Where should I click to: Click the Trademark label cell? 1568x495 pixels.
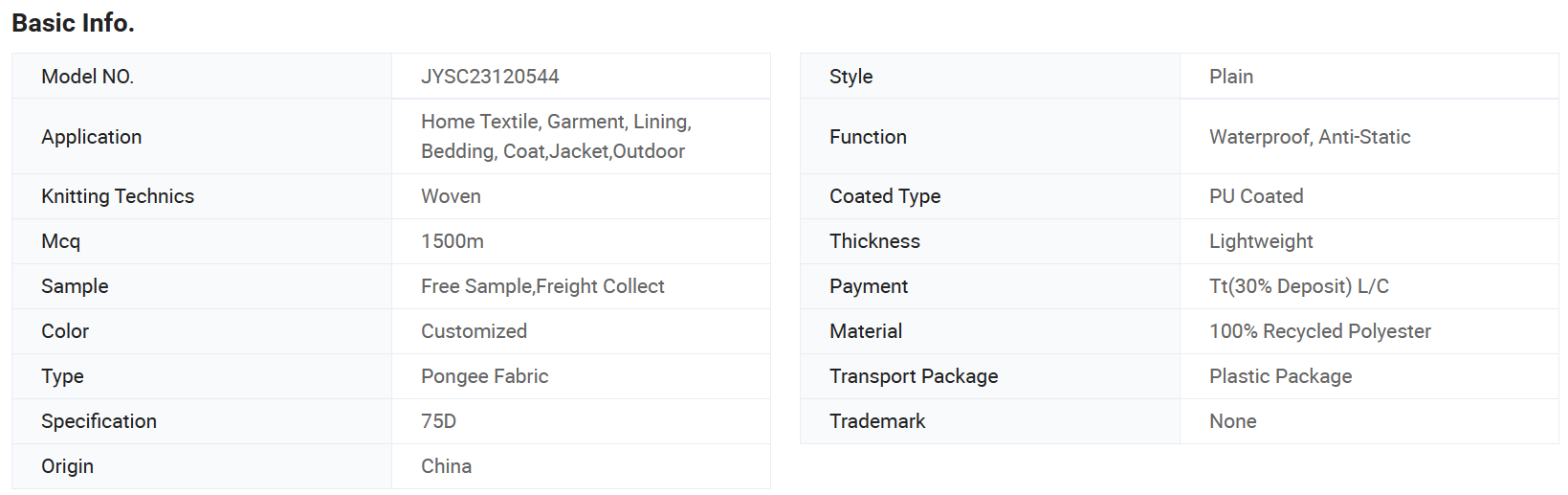pos(990,421)
